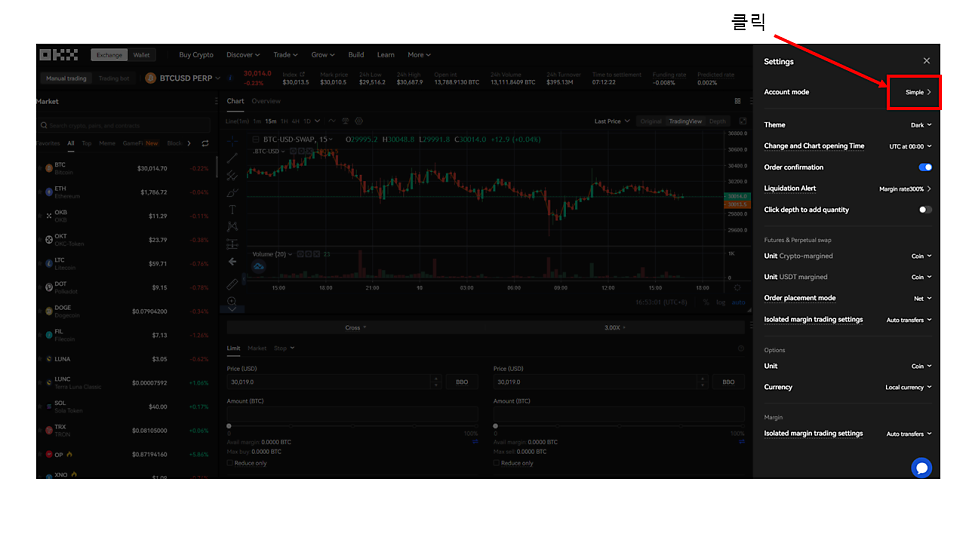The image size is (966, 543).
Task: Select DOGE Dogecoin in market list
Action: click(126, 311)
